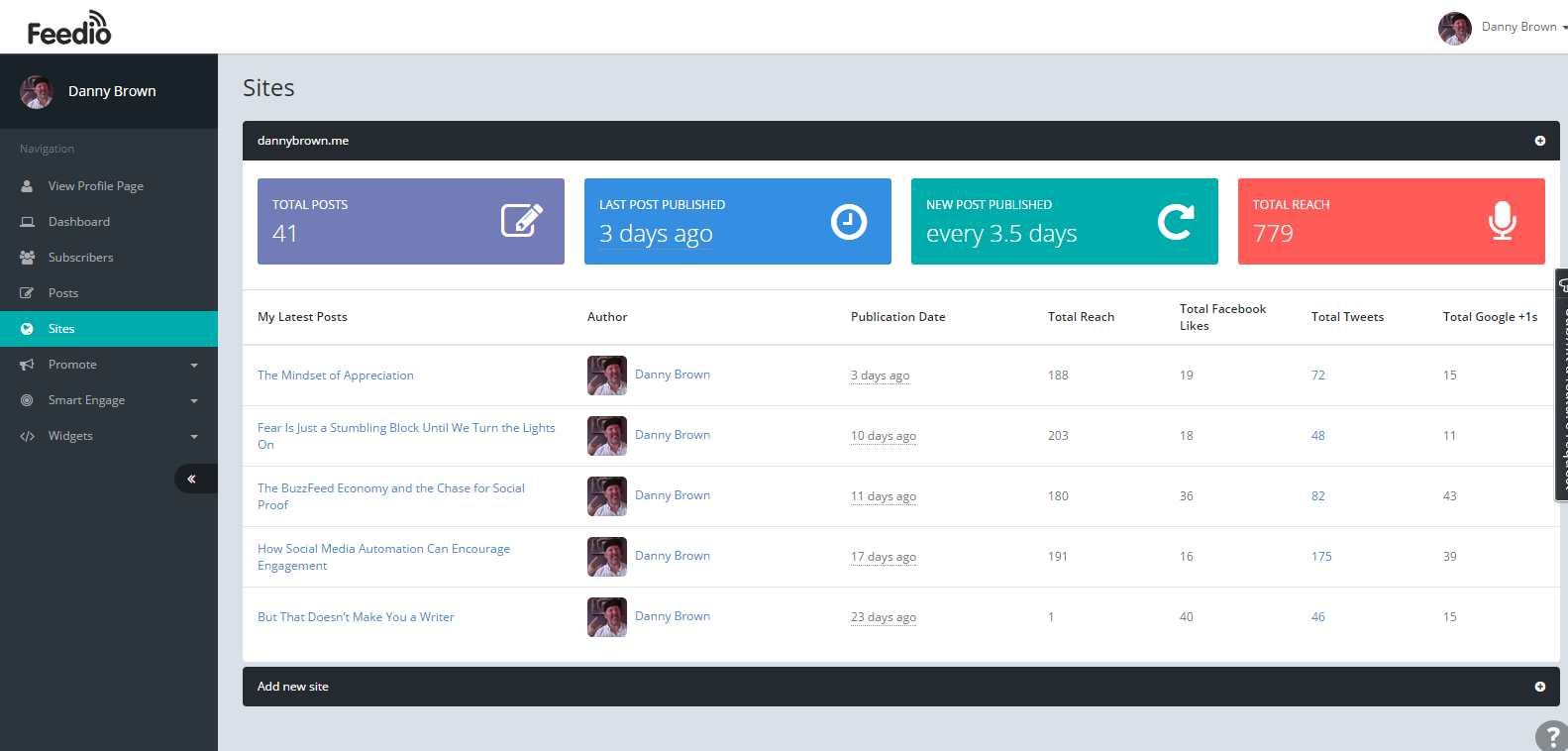This screenshot has width=1568, height=751.
Task: Open The Mindset of Appreciation post
Action: click(336, 375)
